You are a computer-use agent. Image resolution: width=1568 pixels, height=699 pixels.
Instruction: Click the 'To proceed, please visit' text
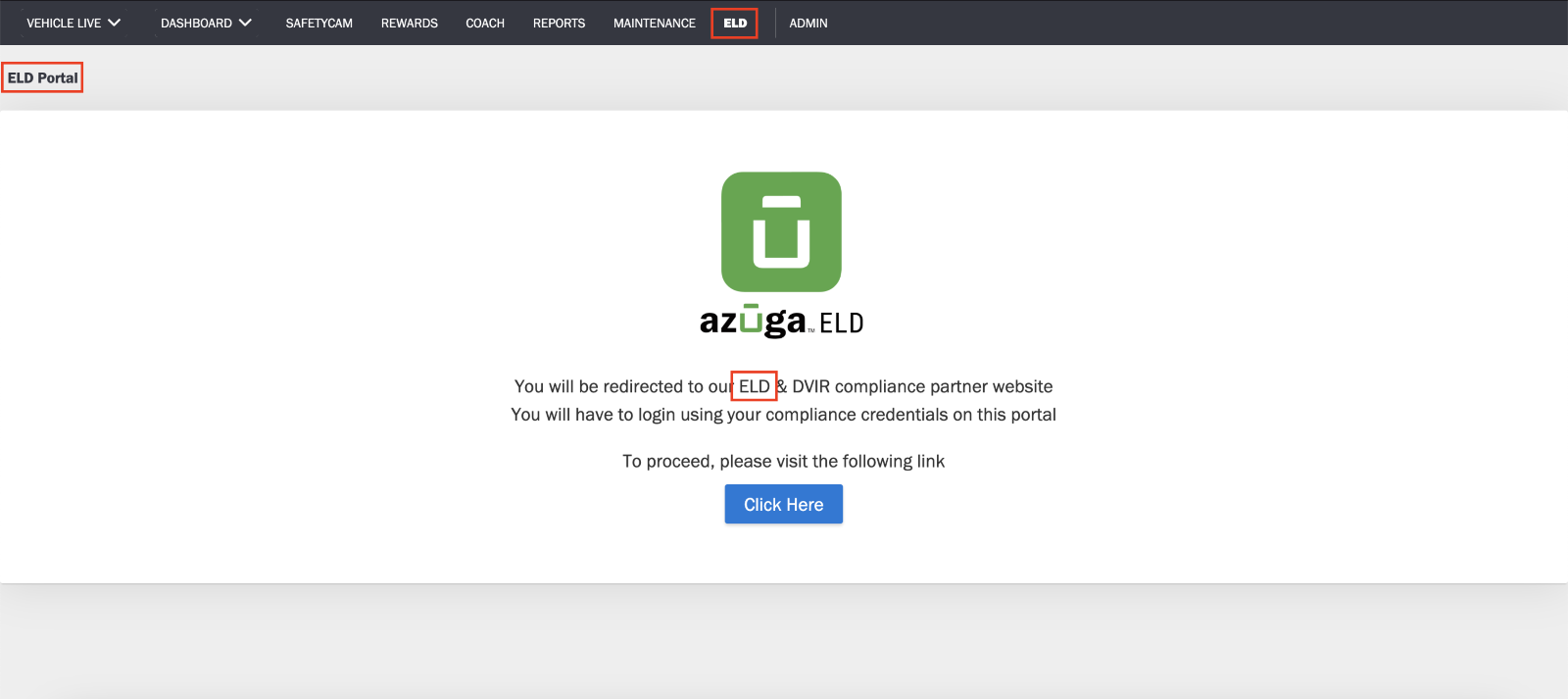[784, 461]
